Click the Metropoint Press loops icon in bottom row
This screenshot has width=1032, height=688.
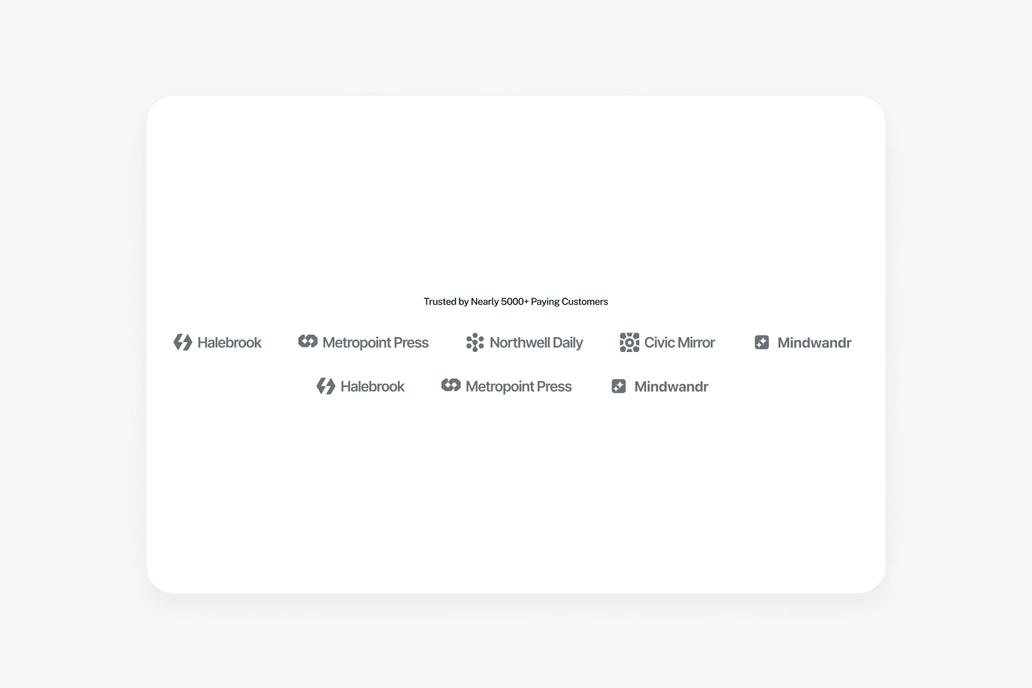click(450, 385)
